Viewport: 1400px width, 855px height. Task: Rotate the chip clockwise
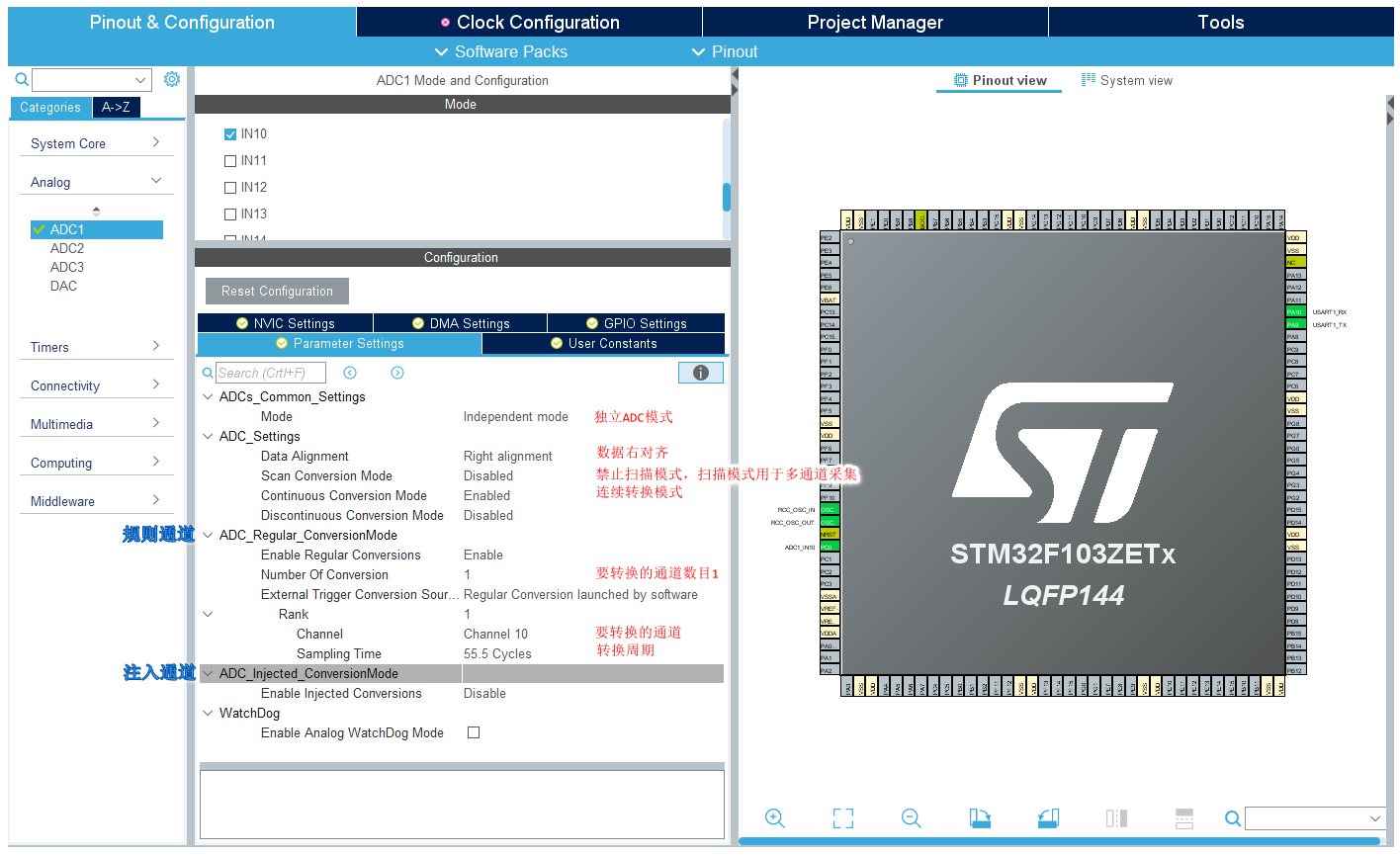(980, 818)
